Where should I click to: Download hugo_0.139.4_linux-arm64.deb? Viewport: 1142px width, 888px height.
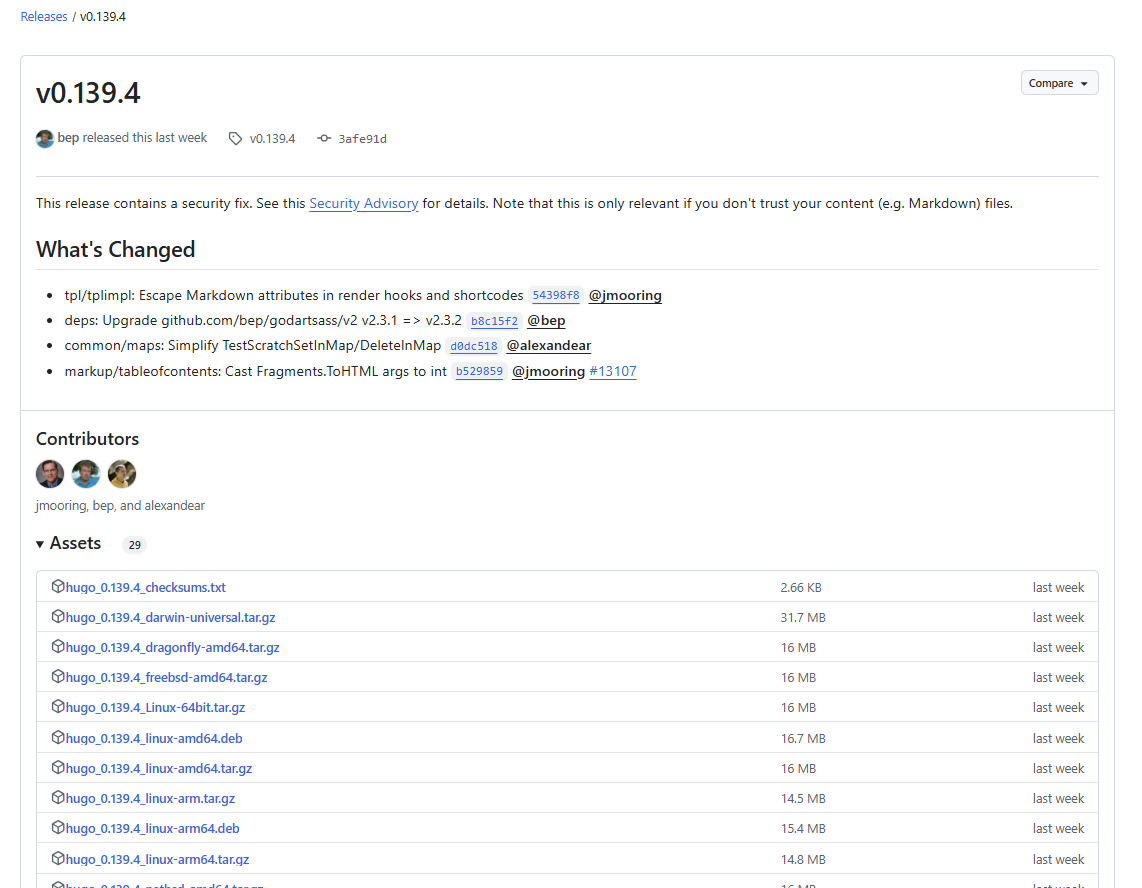point(152,829)
